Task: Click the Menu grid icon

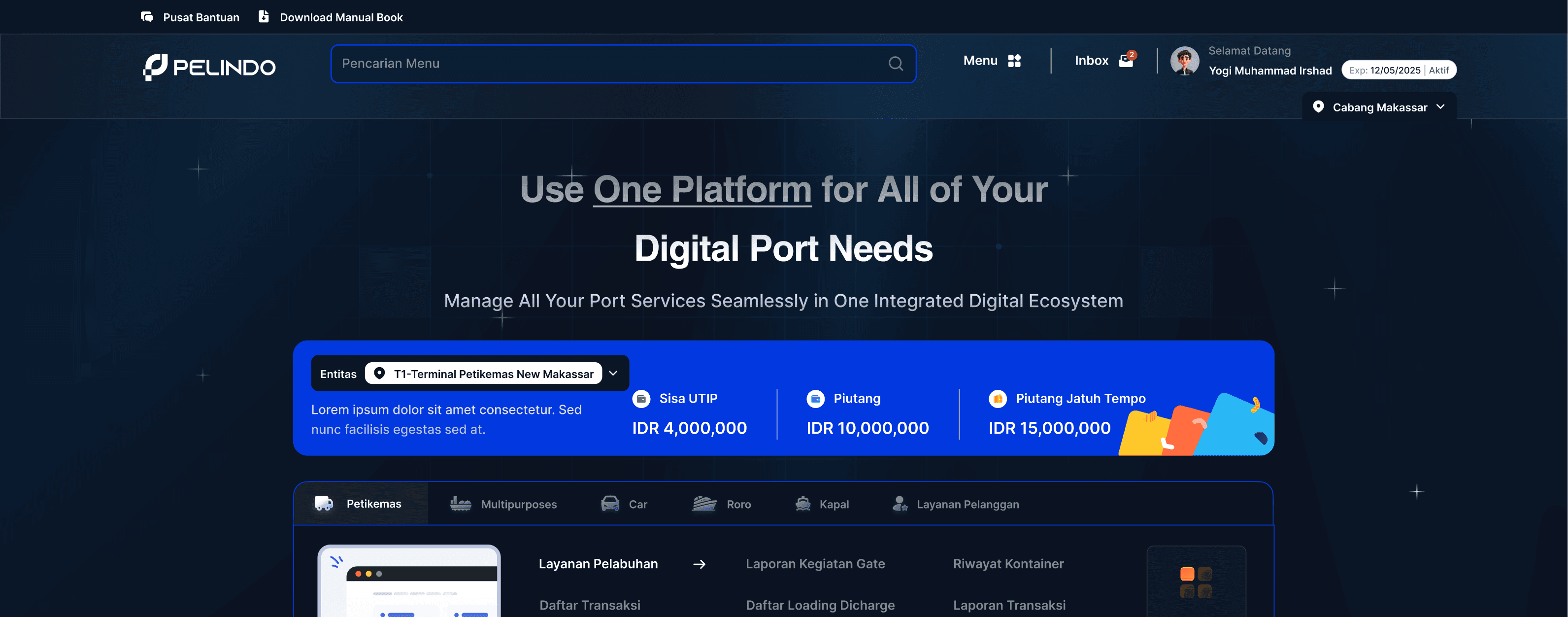Action: [1014, 61]
